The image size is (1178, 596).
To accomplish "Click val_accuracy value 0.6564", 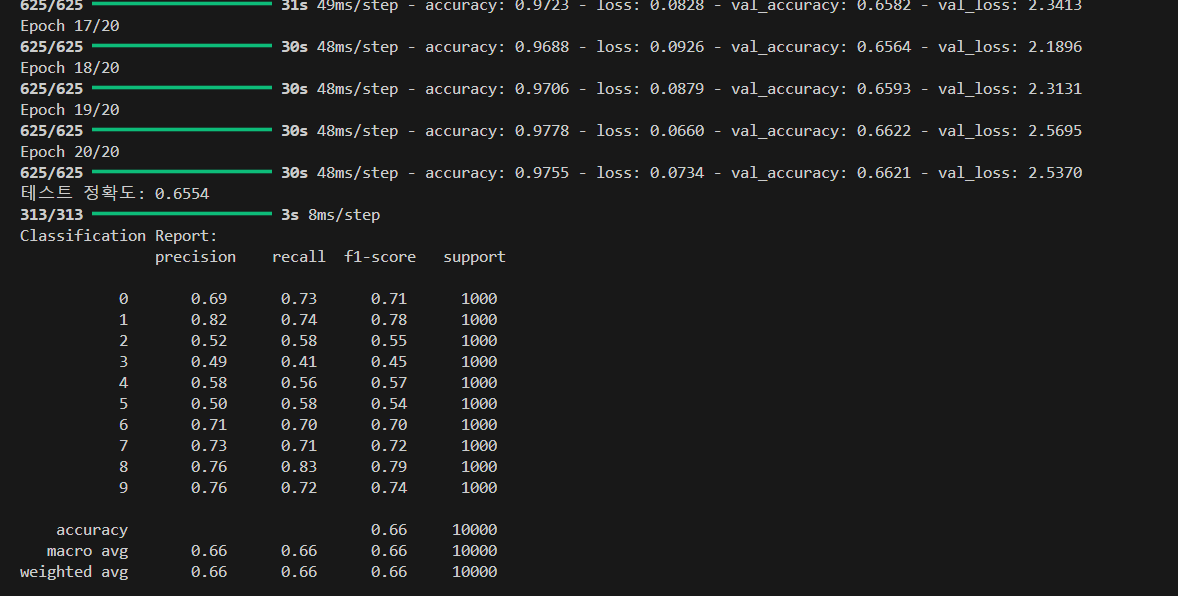I will coord(884,47).
